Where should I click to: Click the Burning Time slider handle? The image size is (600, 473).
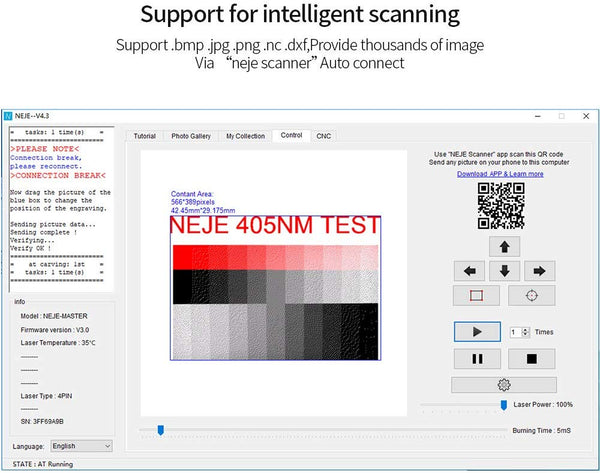point(160,430)
